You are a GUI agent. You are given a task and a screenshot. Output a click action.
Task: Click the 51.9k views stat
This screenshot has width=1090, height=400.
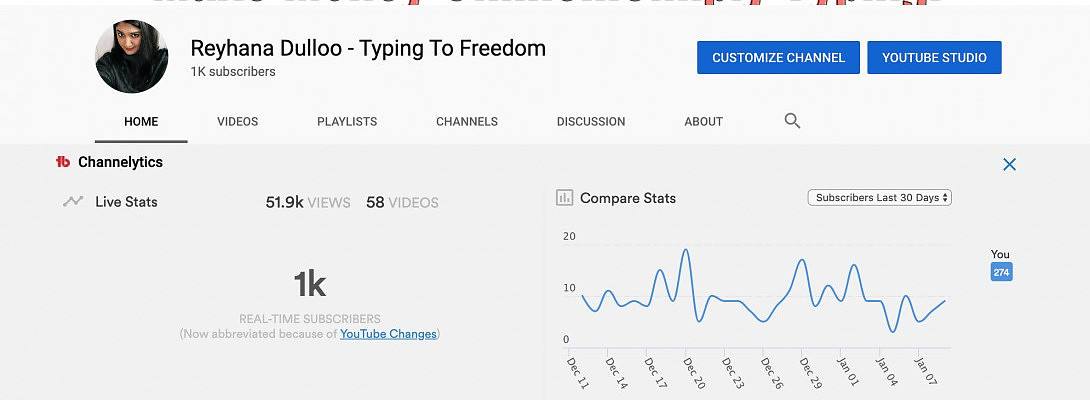pyautogui.click(x=308, y=202)
